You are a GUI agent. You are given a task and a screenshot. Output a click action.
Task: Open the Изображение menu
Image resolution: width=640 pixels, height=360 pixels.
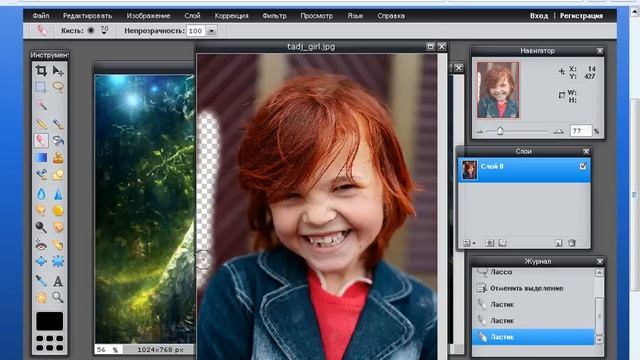(x=148, y=16)
